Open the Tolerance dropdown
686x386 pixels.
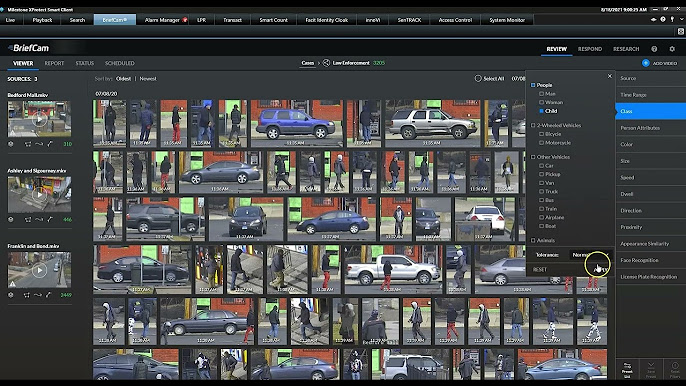click(591, 255)
